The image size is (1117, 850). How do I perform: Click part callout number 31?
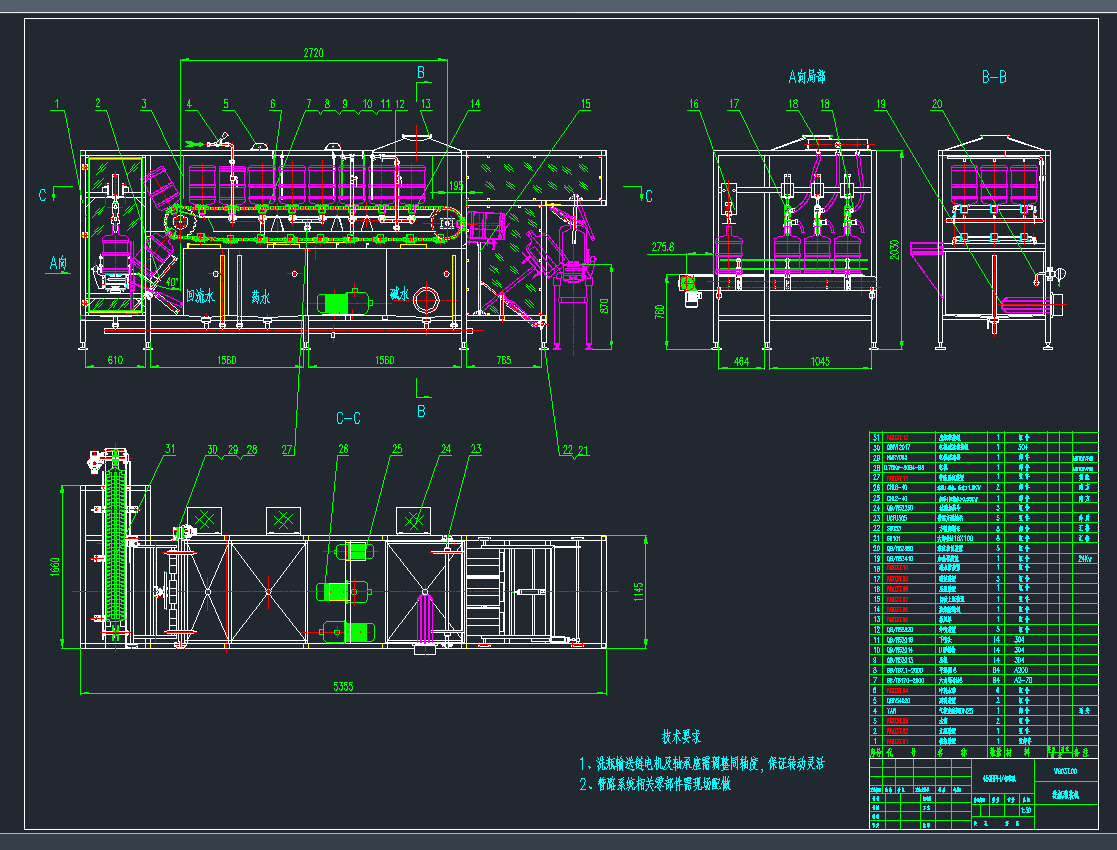tap(170, 449)
